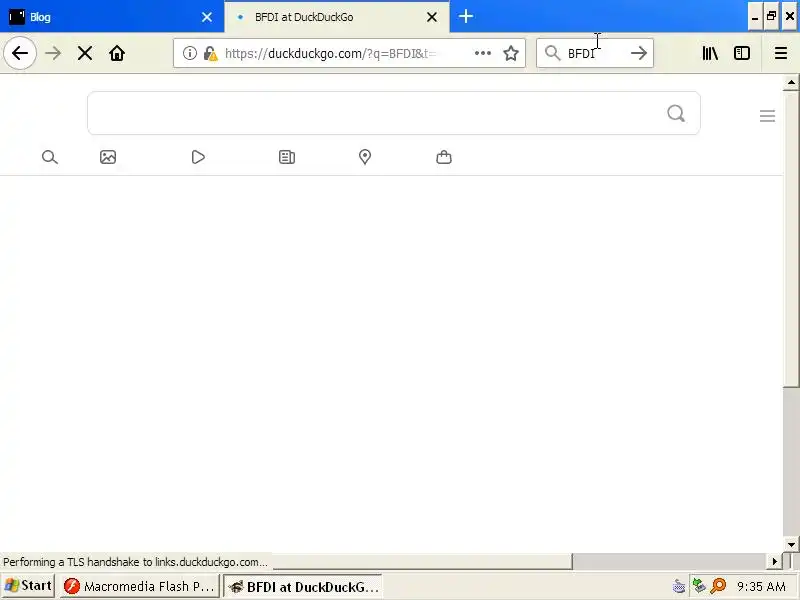Close the BFDI at DuckDuckGo tab
Viewport: 800px width, 600px height.
432,17
